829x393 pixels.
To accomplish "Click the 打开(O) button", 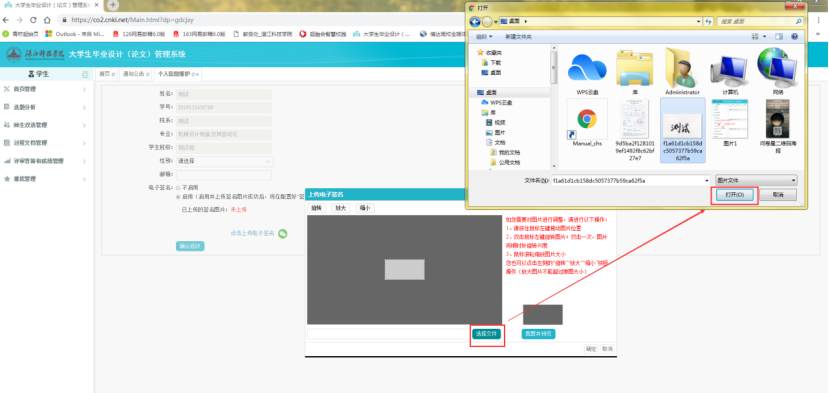I will (x=734, y=195).
